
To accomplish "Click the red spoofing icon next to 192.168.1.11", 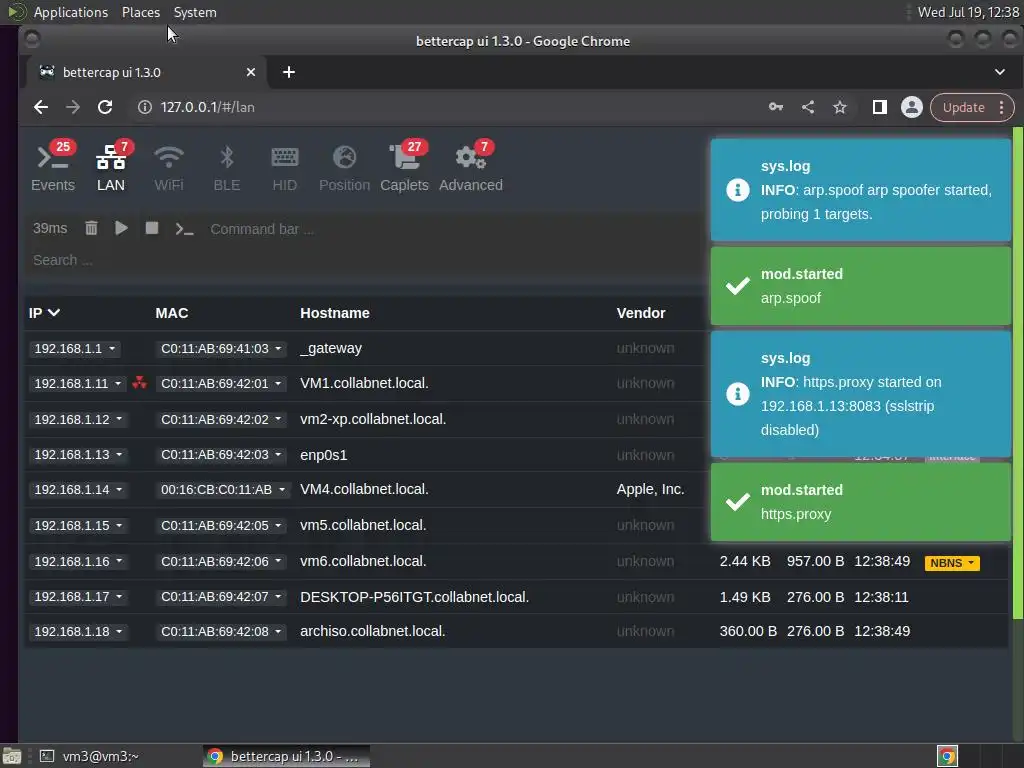I will click(139, 383).
